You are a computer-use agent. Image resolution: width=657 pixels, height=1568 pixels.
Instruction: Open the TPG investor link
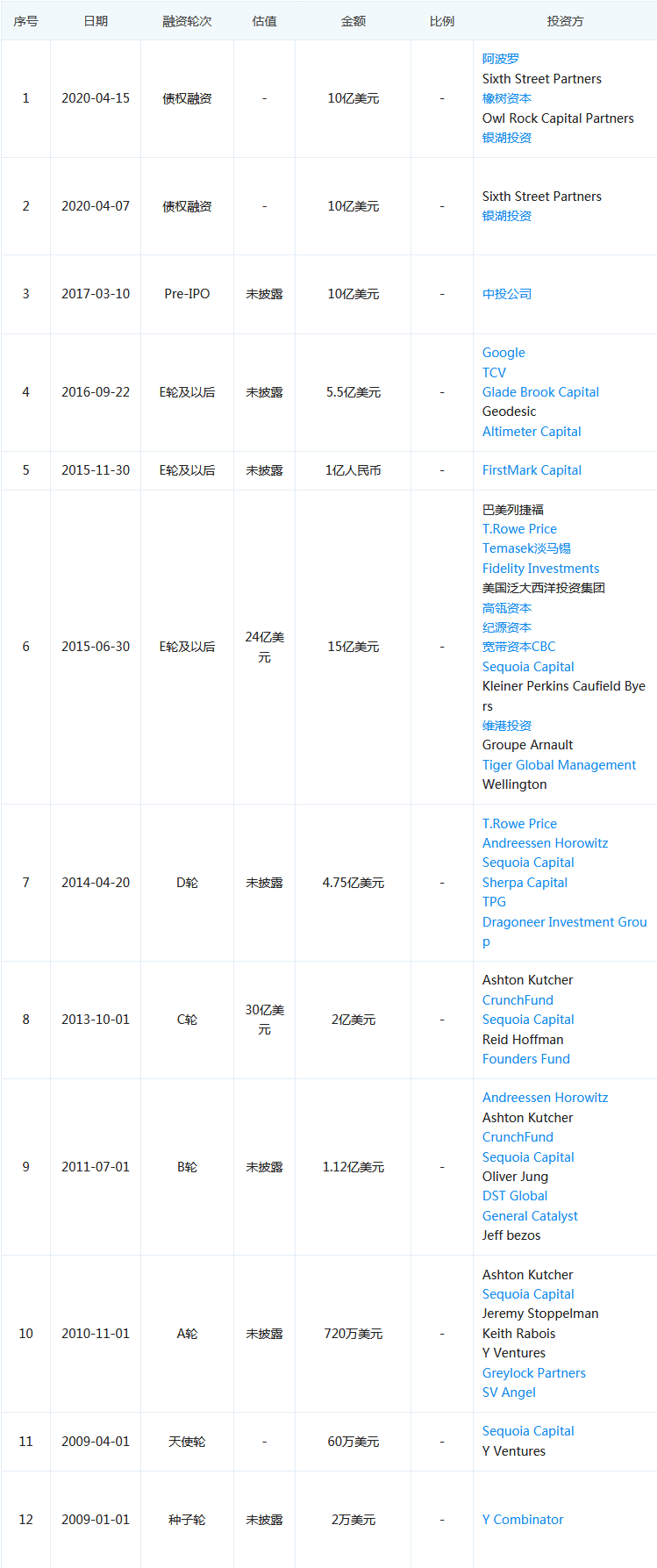[494, 902]
